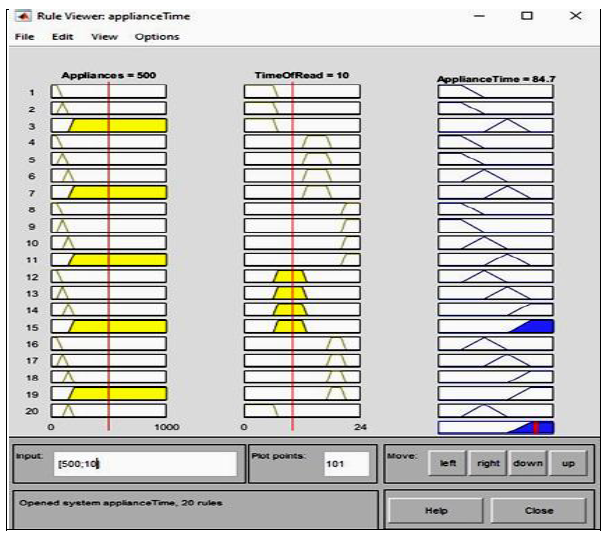Viewport: 608px width, 537px height.
Task: Click the Input field containing [500;10]
Action: point(145,464)
